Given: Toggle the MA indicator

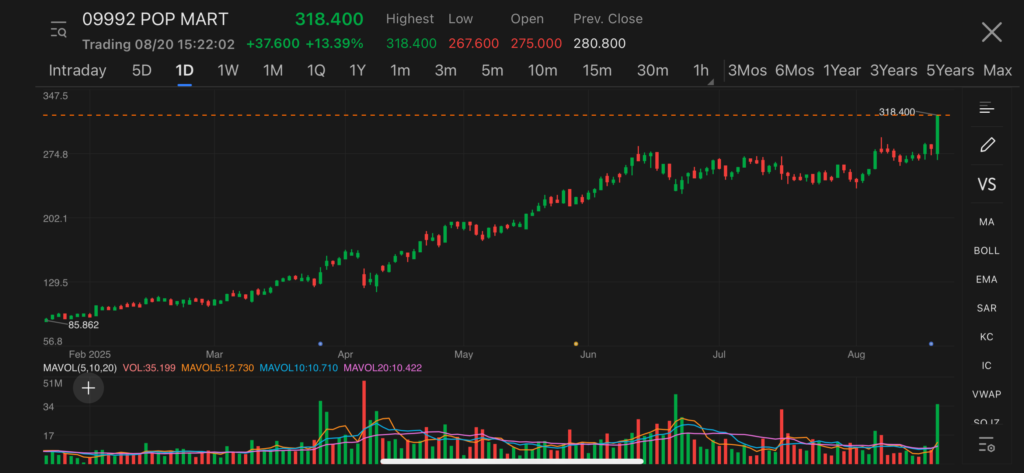Looking at the screenshot, I should coord(986,222).
